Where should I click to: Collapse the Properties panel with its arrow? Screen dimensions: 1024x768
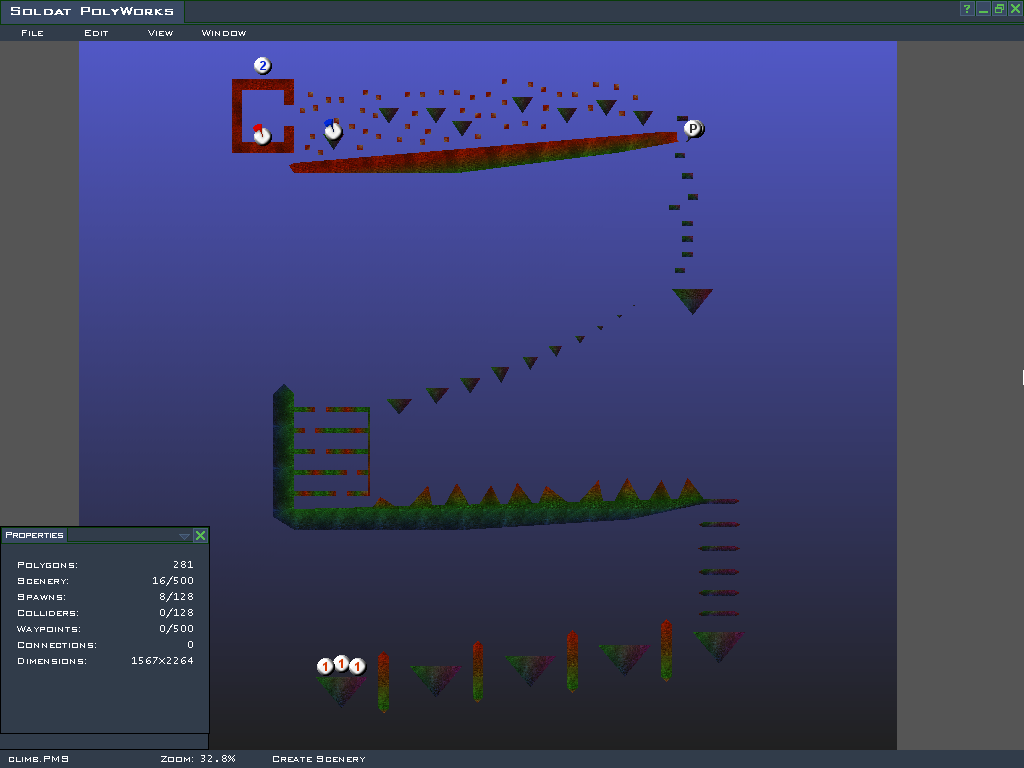click(184, 536)
